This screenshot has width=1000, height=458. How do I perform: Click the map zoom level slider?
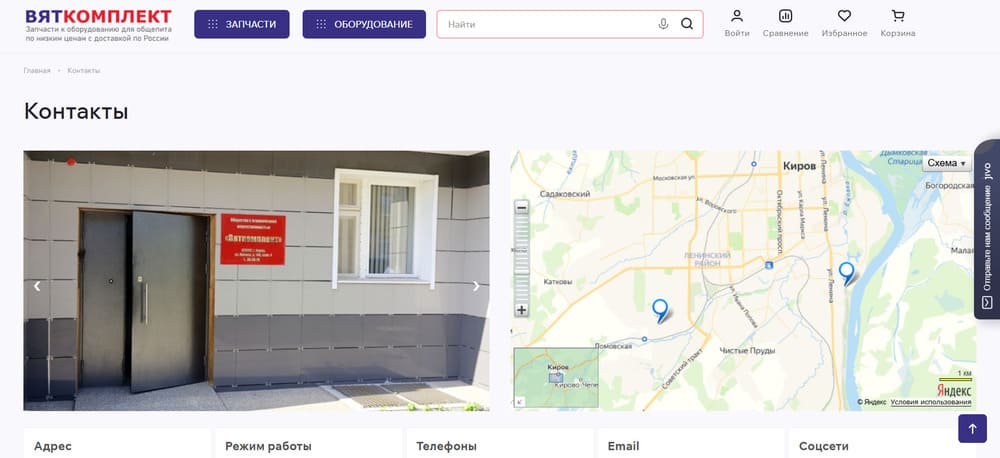[x=522, y=259]
